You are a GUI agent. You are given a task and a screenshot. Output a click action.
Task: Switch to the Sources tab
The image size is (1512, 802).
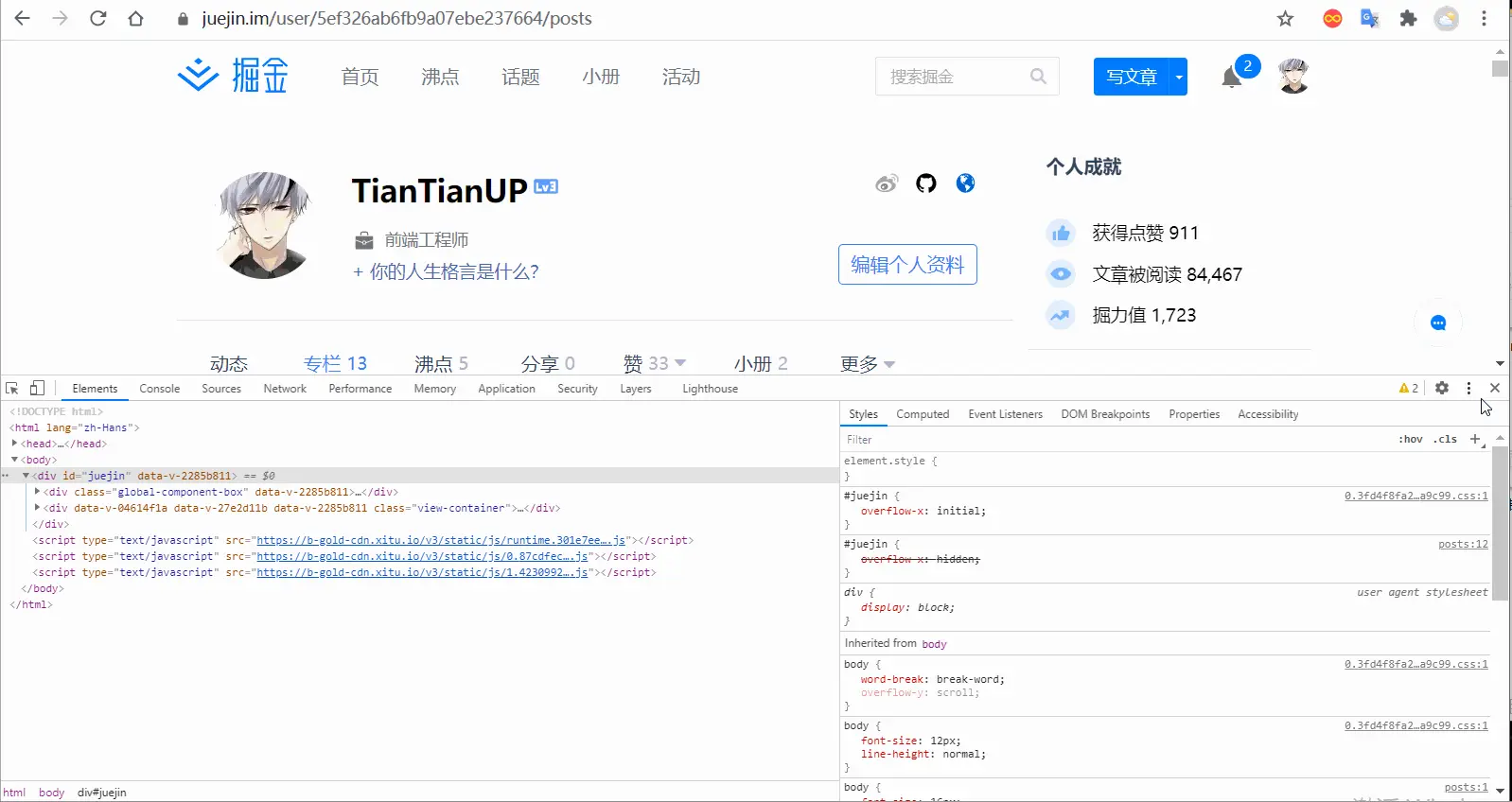[x=221, y=389]
